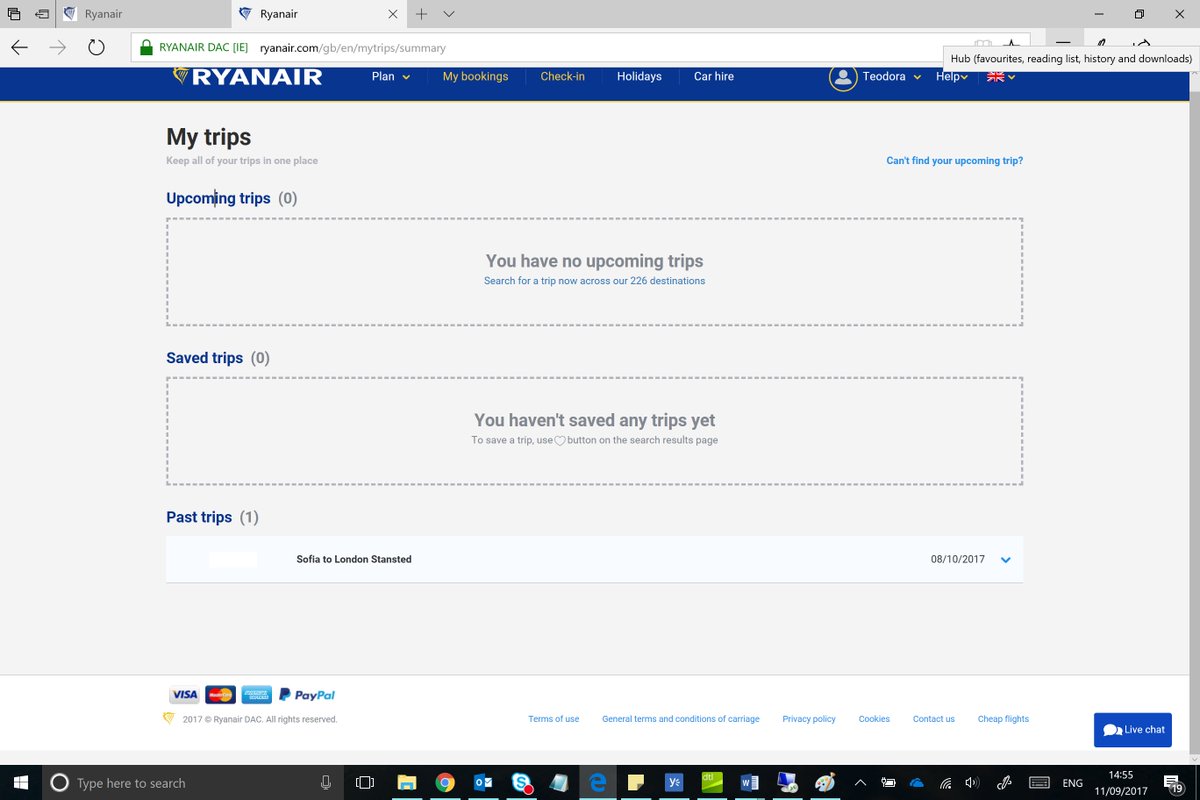Click the Edge icon in the taskbar

click(x=598, y=783)
